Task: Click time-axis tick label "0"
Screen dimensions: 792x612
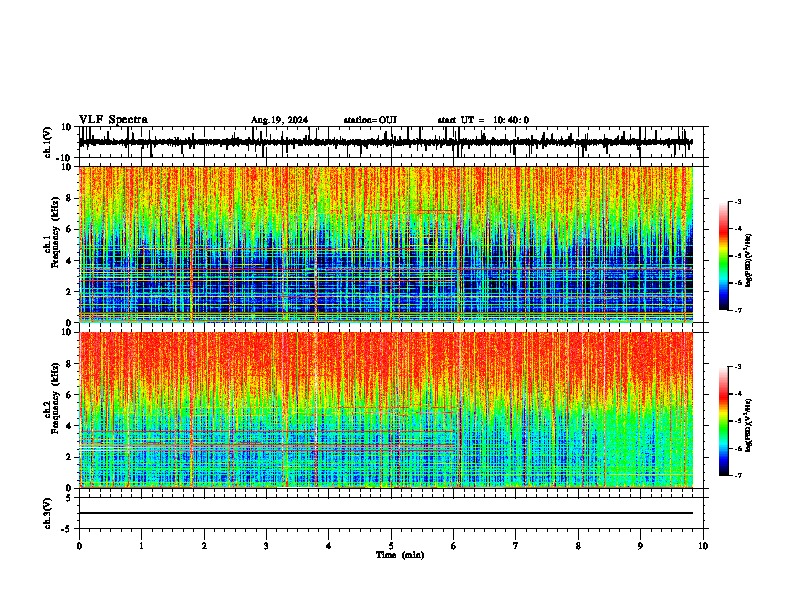Action: click(x=79, y=546)
